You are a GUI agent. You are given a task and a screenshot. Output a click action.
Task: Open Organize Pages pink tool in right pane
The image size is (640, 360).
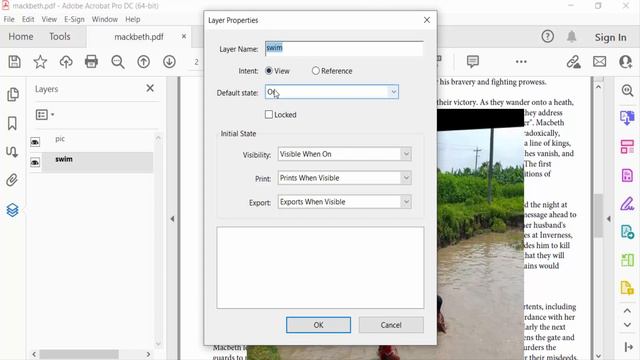[627, 147]
